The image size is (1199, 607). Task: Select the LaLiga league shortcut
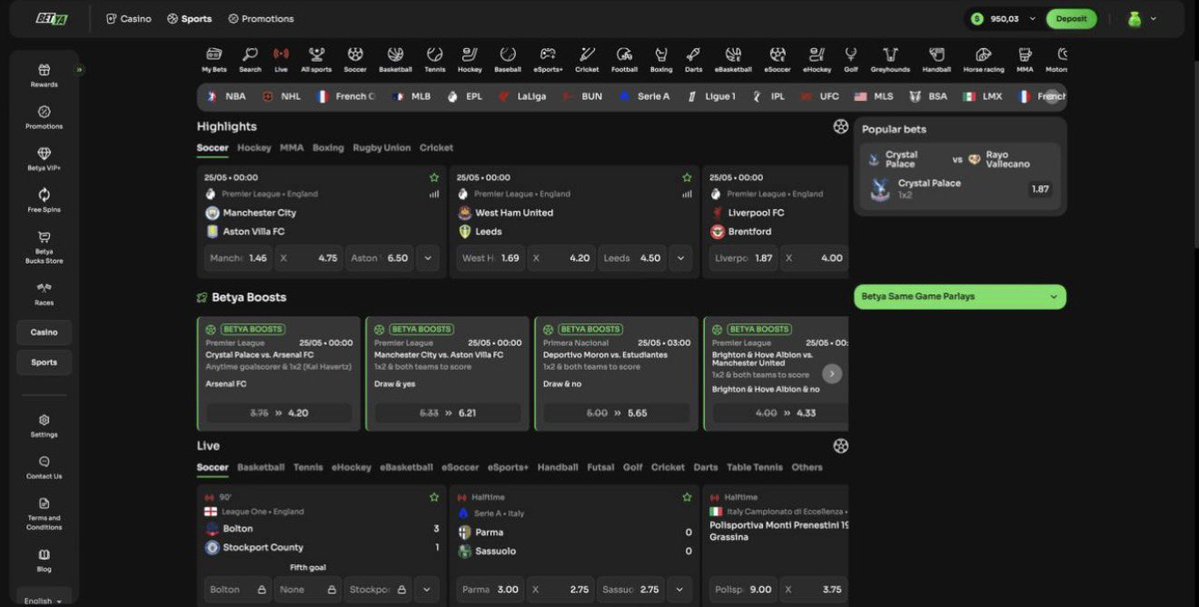[522, 97]
